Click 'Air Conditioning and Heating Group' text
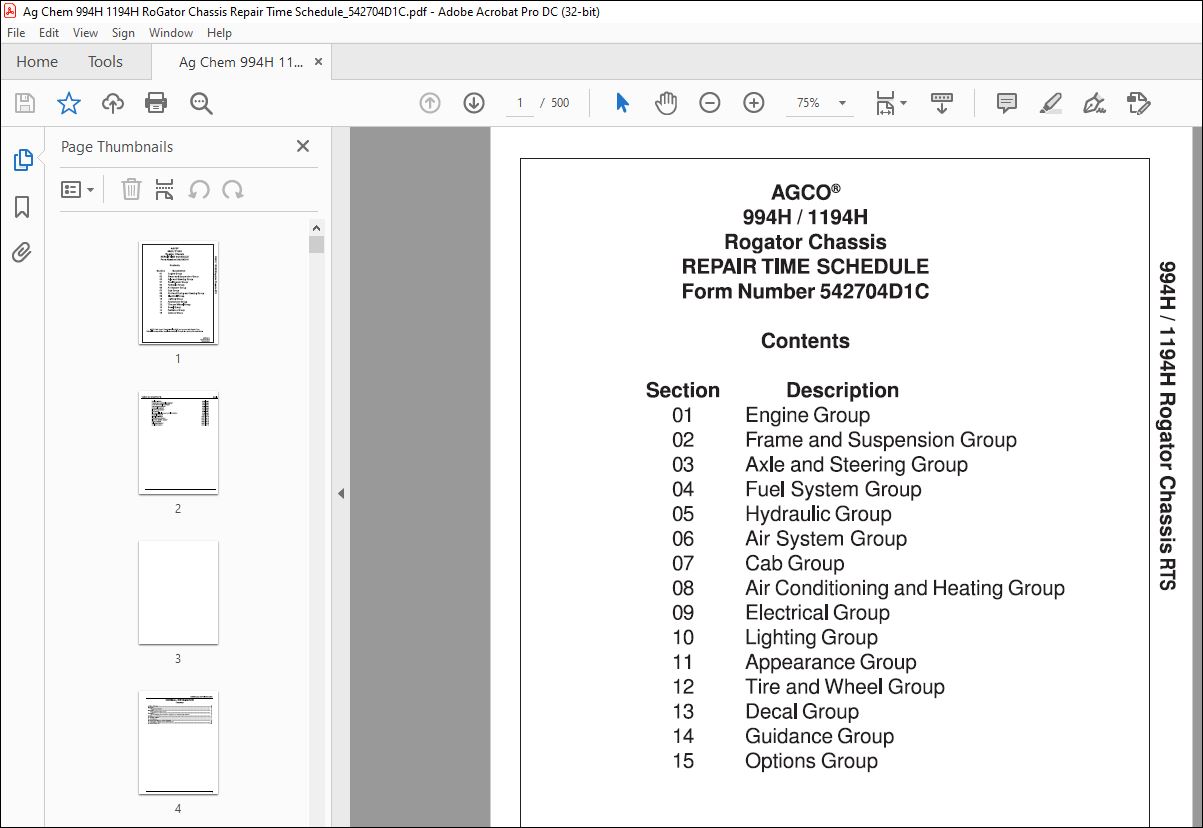Screen dimensions: 1203x828 click(x=905, y=588)
